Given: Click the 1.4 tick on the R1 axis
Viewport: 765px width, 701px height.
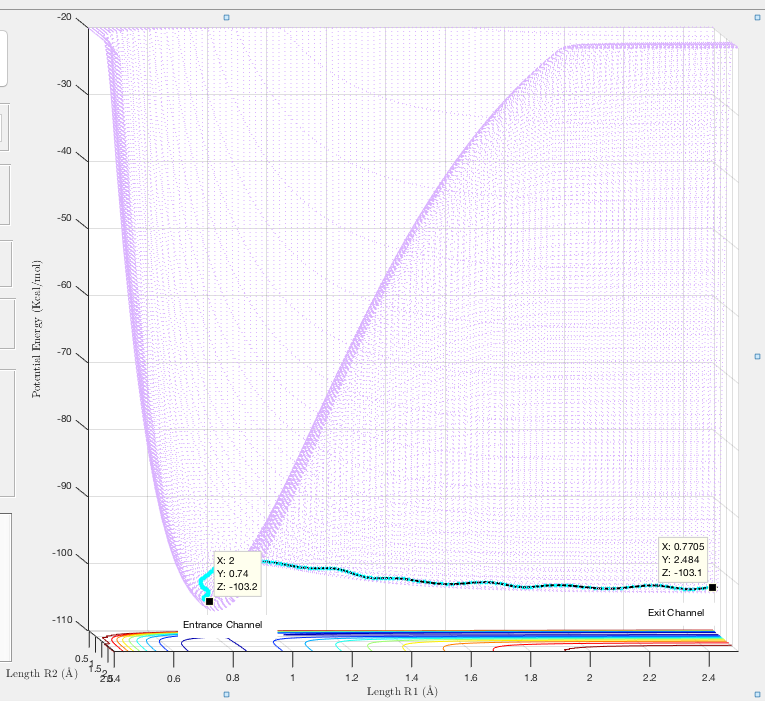Looking at the screenshot, I should pos(411,678).
